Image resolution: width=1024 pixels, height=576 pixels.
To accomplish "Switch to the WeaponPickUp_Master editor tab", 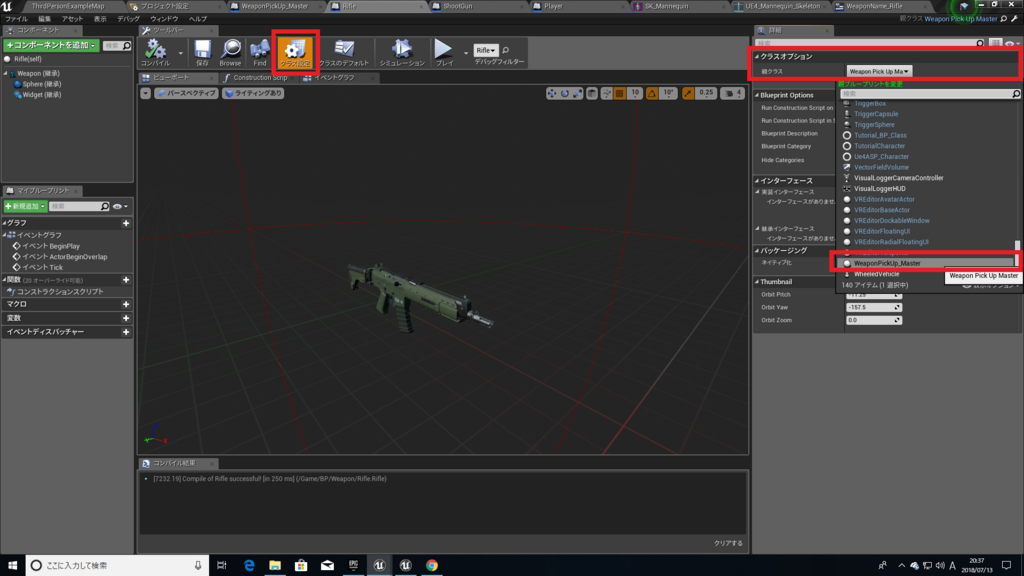I will (x=274, y=6).
